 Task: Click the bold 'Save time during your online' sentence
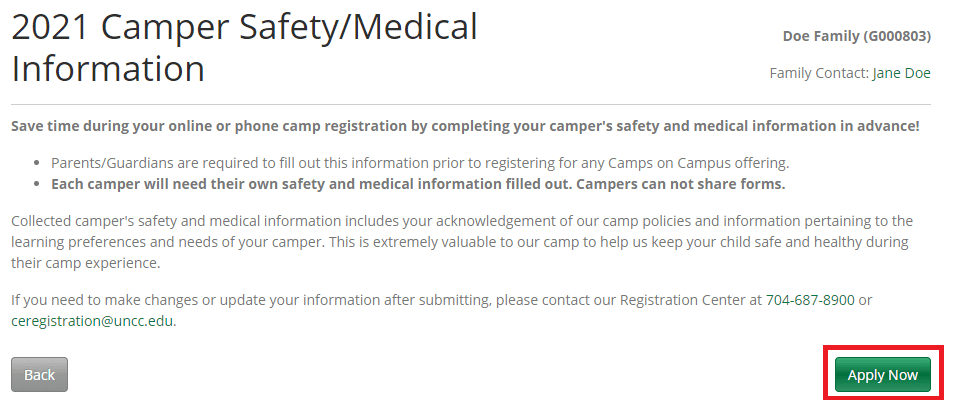tap(464, 127)
